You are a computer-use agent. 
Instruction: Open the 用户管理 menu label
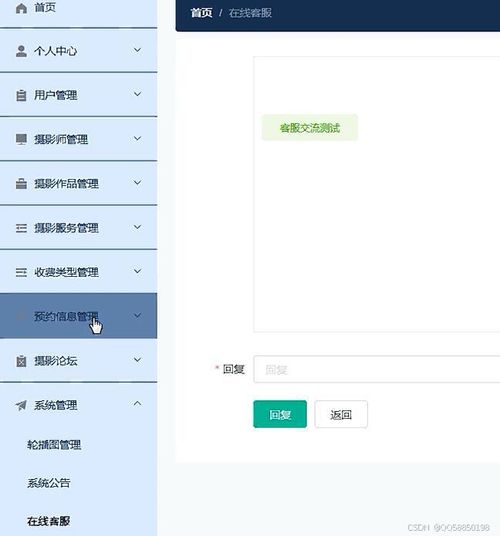55,95
